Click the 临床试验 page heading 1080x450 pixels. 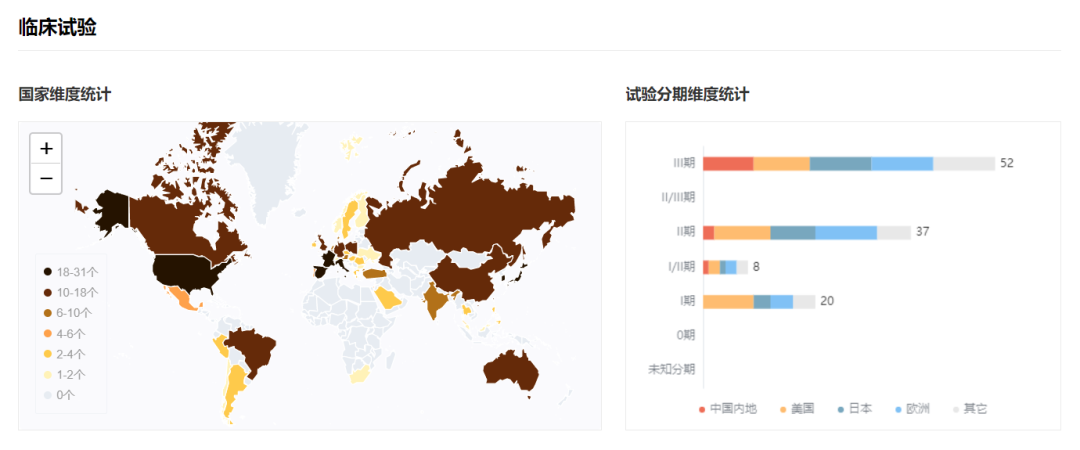coord(58,27)
